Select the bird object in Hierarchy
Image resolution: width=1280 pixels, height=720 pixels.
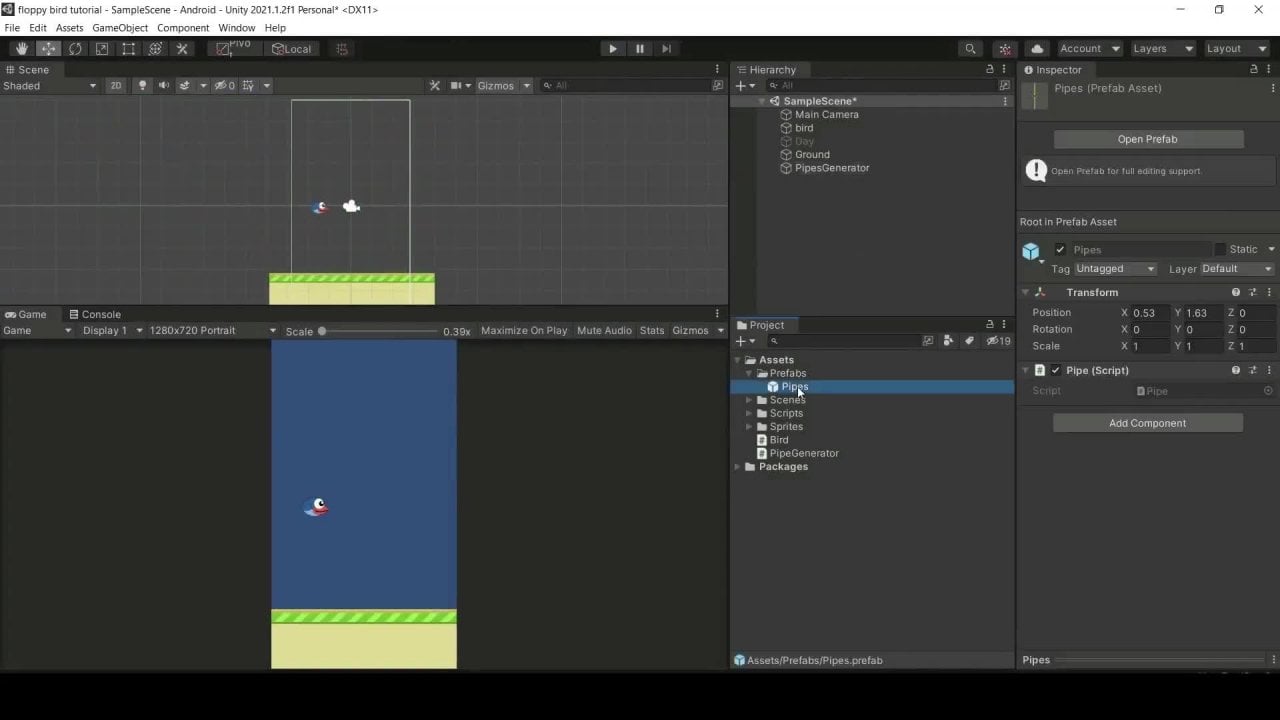804,127
